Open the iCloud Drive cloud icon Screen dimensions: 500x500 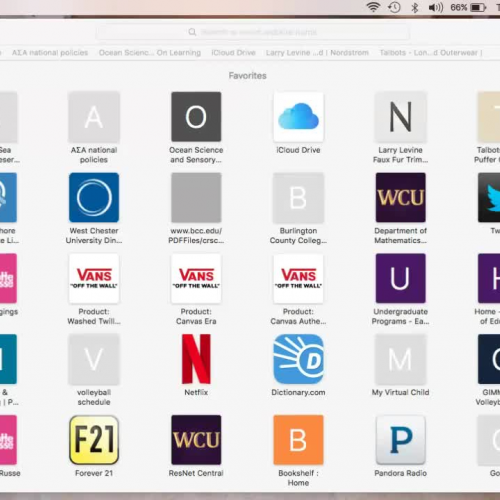[x=298, y=117]
